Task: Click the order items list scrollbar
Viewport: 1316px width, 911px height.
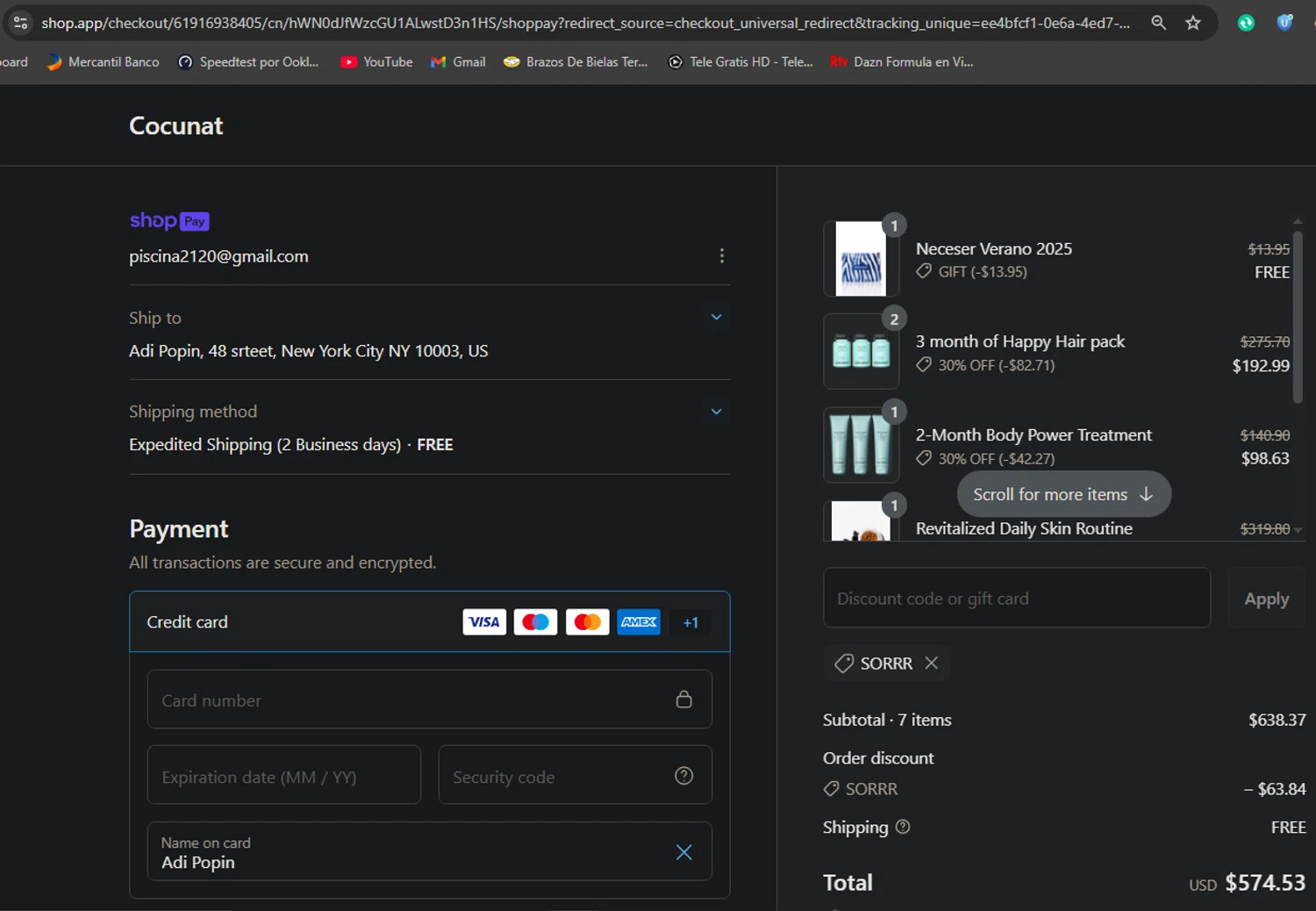Action: tap(1298, 316)
